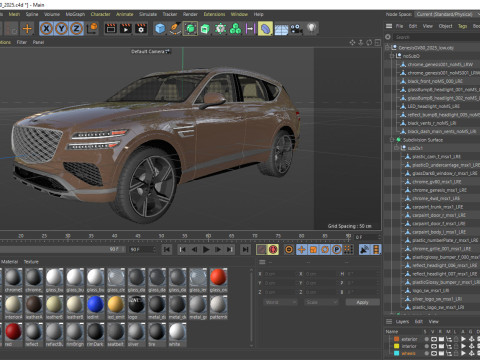Viewport: 480px width, 360px height.
Task: Click the Record Active Objects key button
Action: coord(262,249)
